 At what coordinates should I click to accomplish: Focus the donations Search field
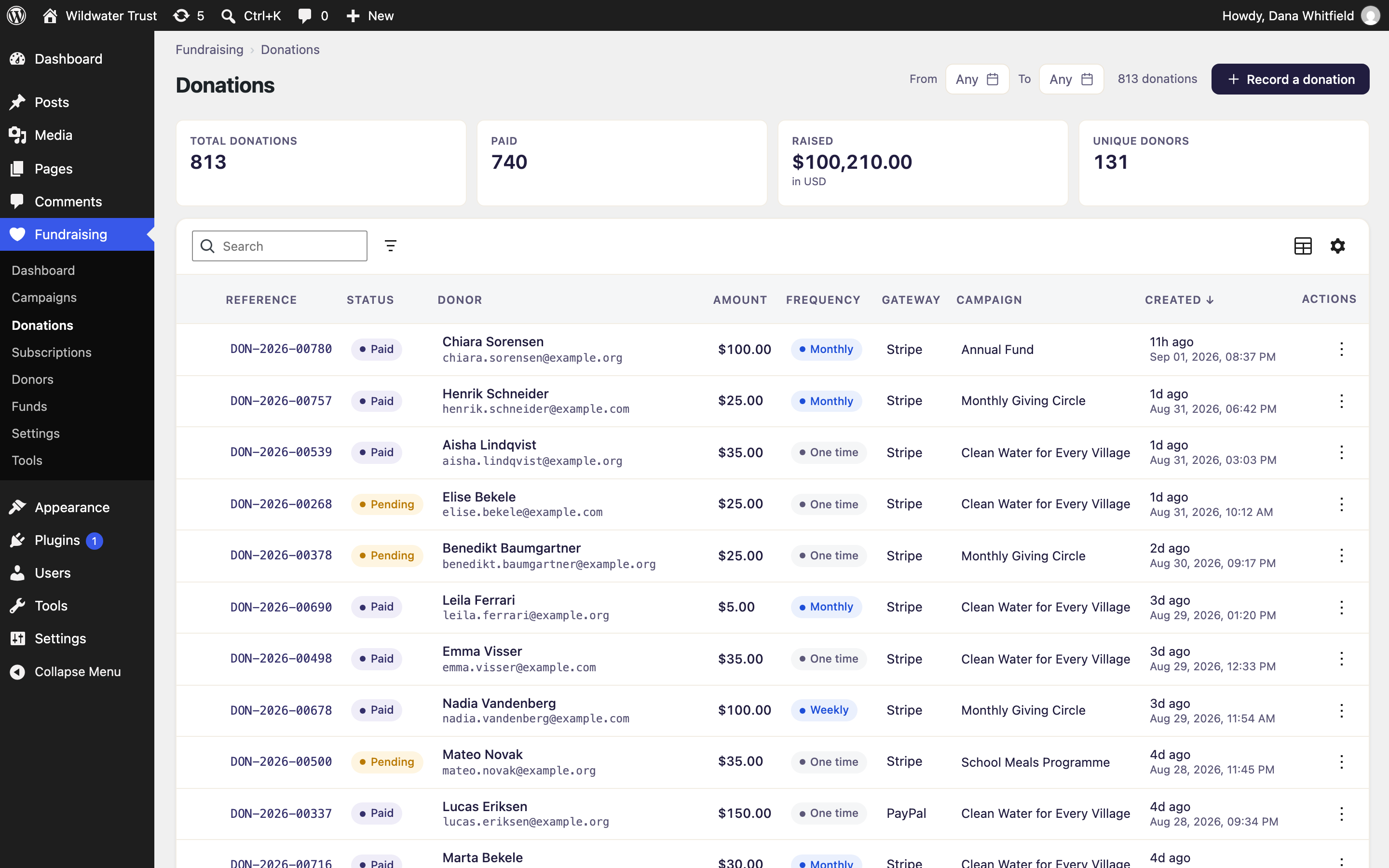click(x=280, y=246)
